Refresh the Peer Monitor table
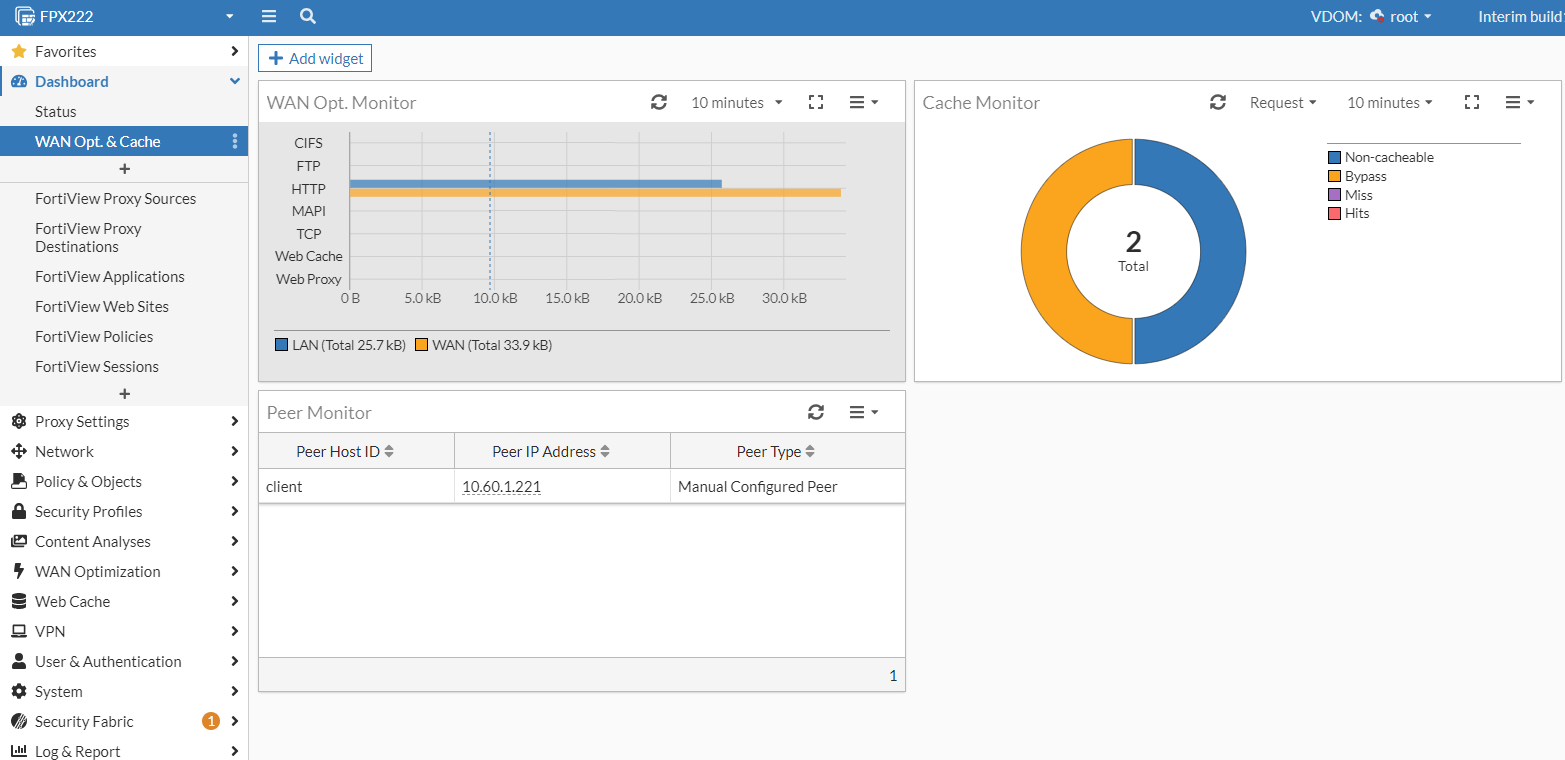1565x760 pixels. click(815, 412)
